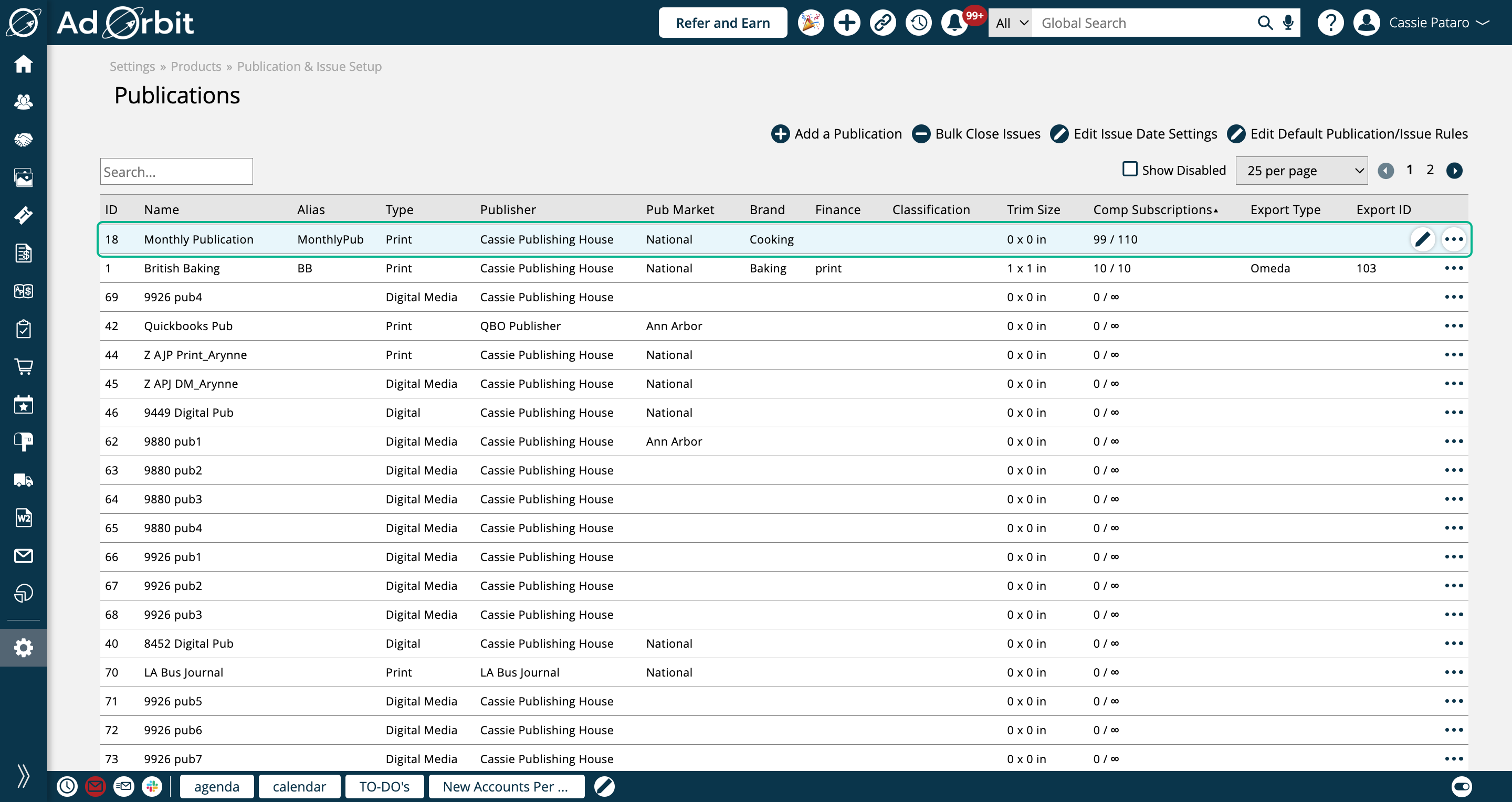This screenshot has height=802, width=1512.
Task: Go to page 1 of publications
Action: click(1409, 170)
